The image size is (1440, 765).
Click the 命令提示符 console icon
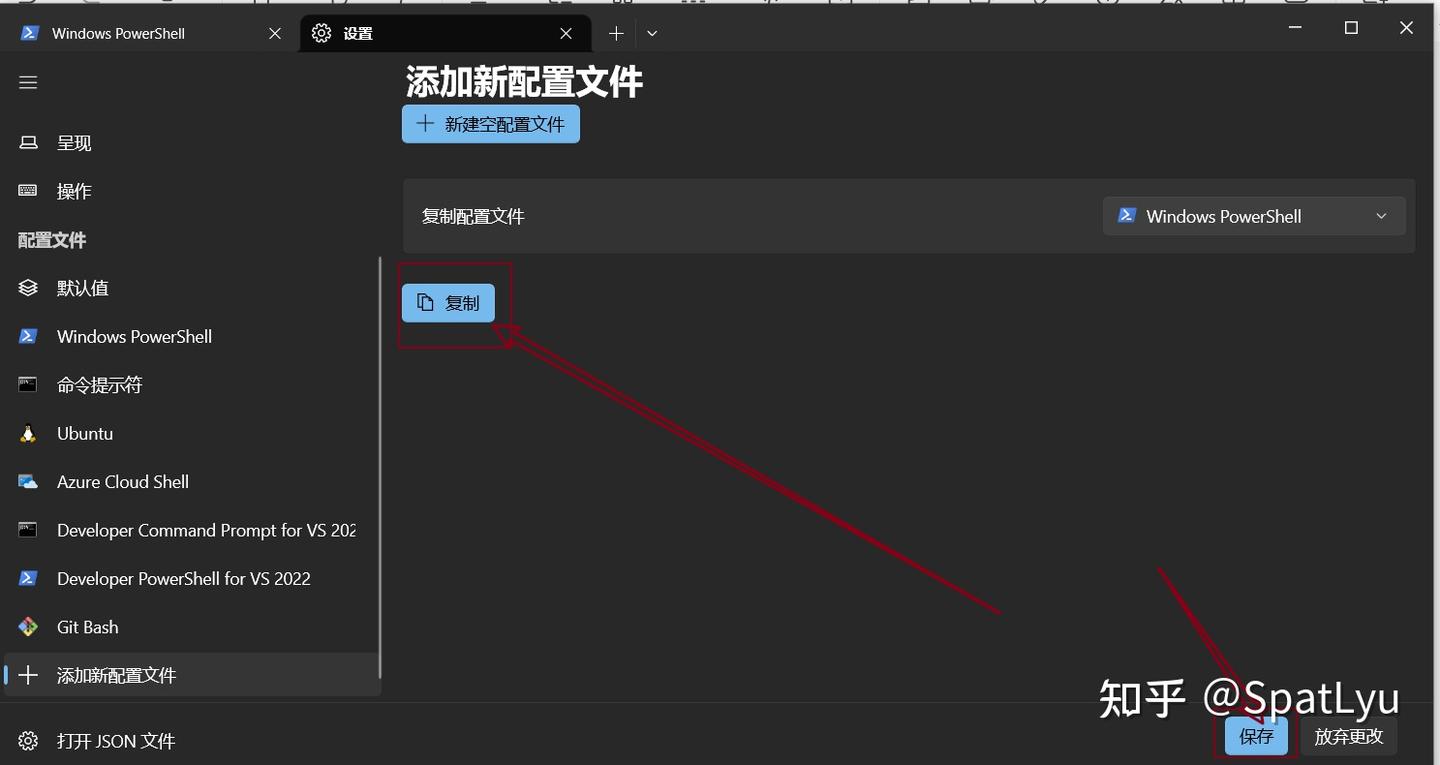point(27,384)
